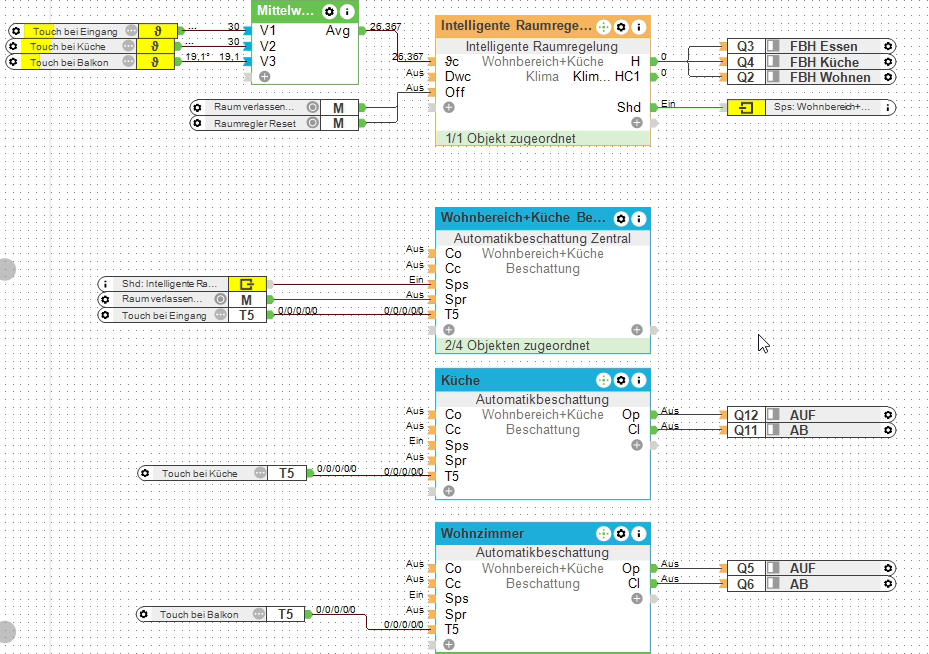Open settings gear of Mittelwert block
Image resolution: width=929 pixels, height=654 pixels.
click(329, 11)
